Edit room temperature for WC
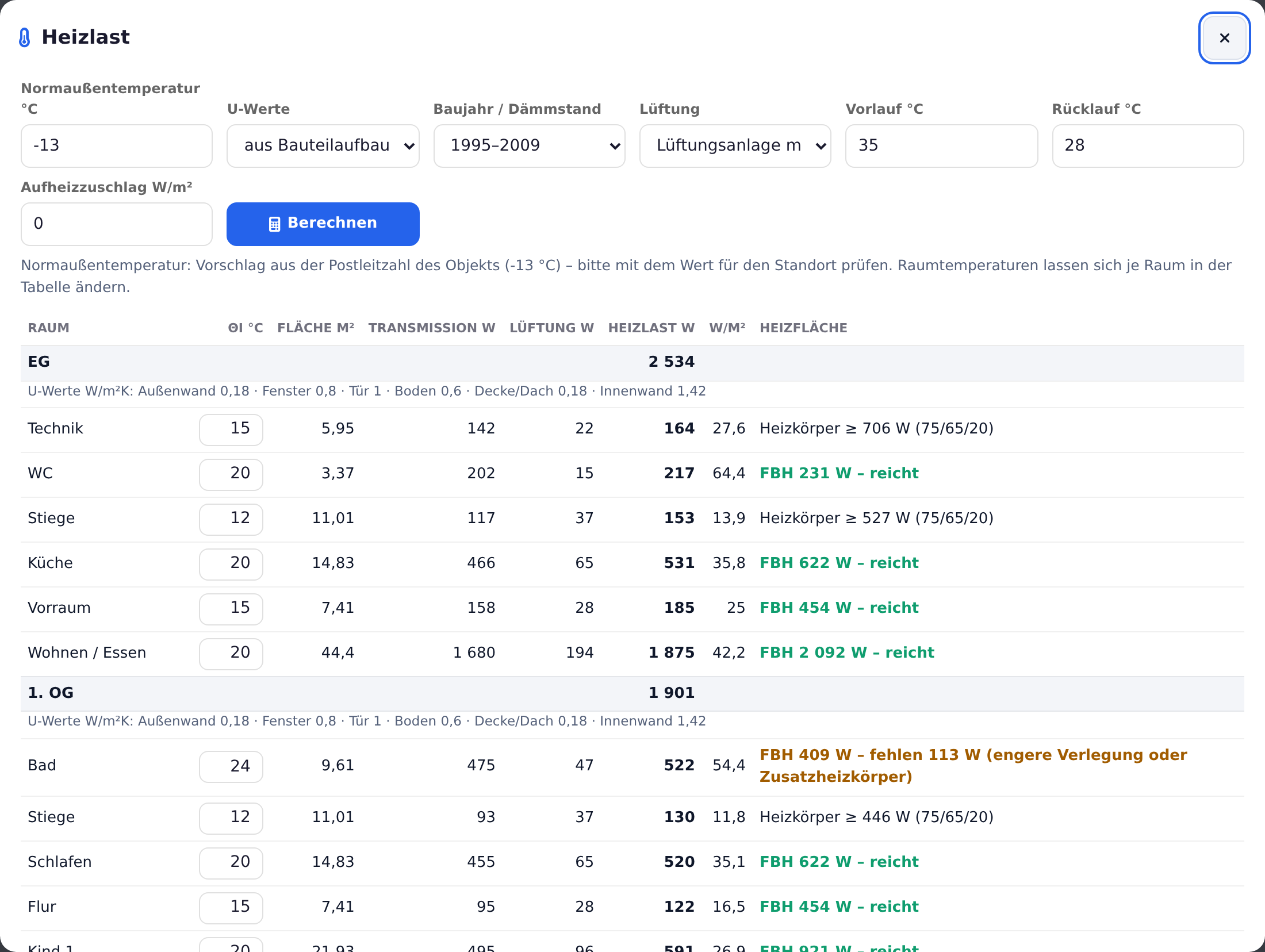Viewport: 1265px width, 952px height. (x=231, y=474)
